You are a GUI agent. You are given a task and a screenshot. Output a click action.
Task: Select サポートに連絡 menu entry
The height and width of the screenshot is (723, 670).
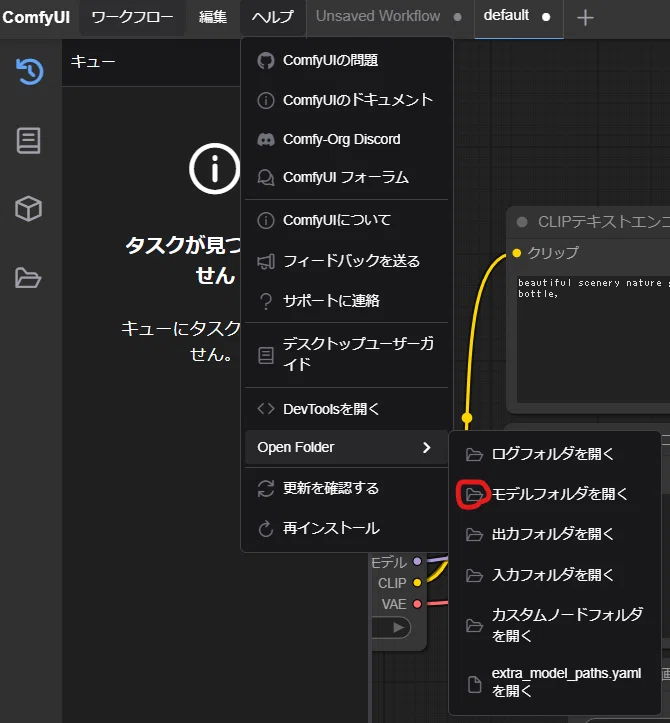pyautogui.click(x=347, y=301)
